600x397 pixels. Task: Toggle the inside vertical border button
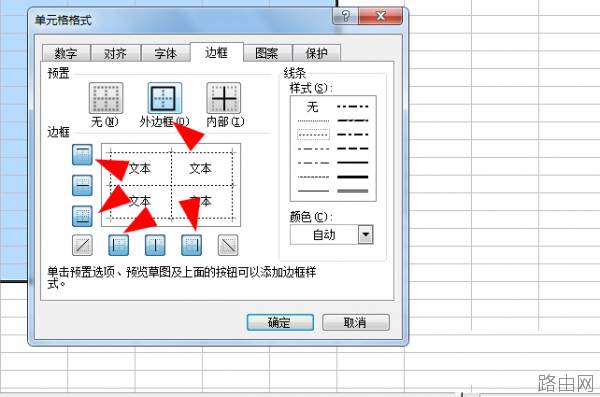click(x=155, y=245)
